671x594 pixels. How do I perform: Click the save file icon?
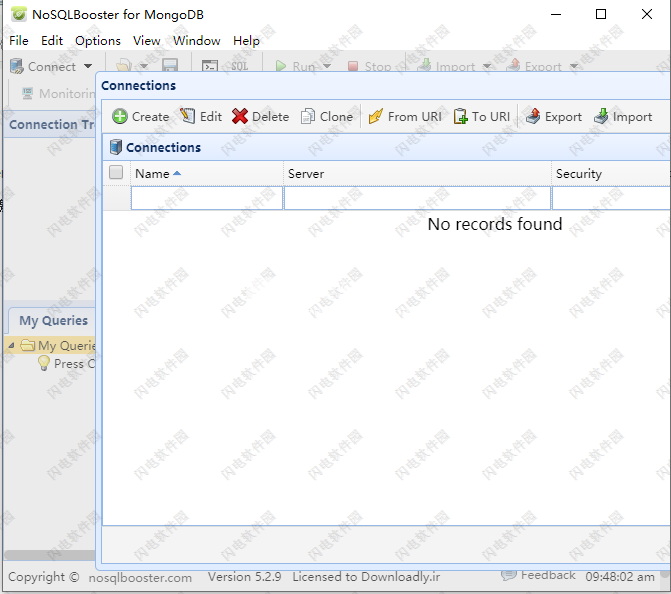pyautogui.click(x=170, y=65)
